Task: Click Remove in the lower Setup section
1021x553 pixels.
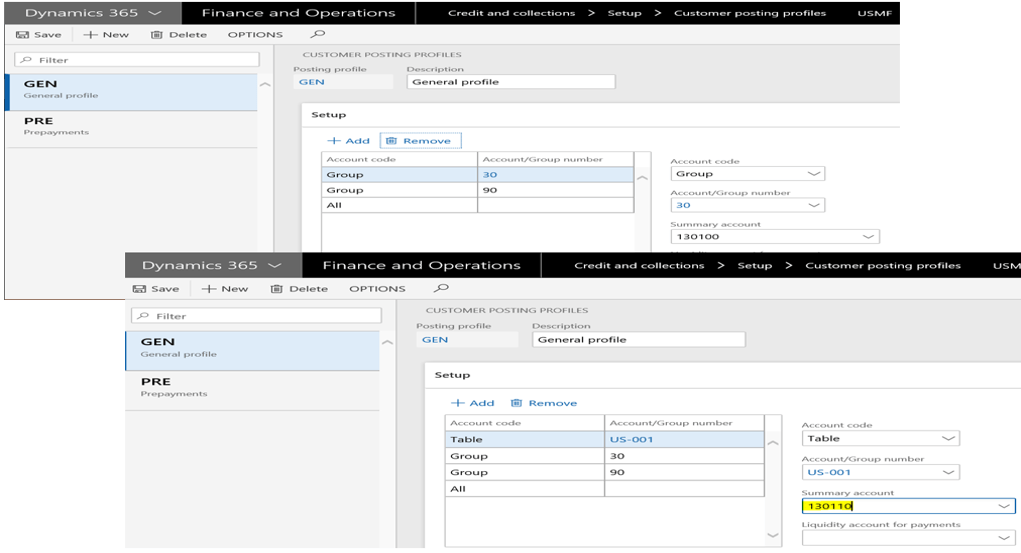Action: 544,403
